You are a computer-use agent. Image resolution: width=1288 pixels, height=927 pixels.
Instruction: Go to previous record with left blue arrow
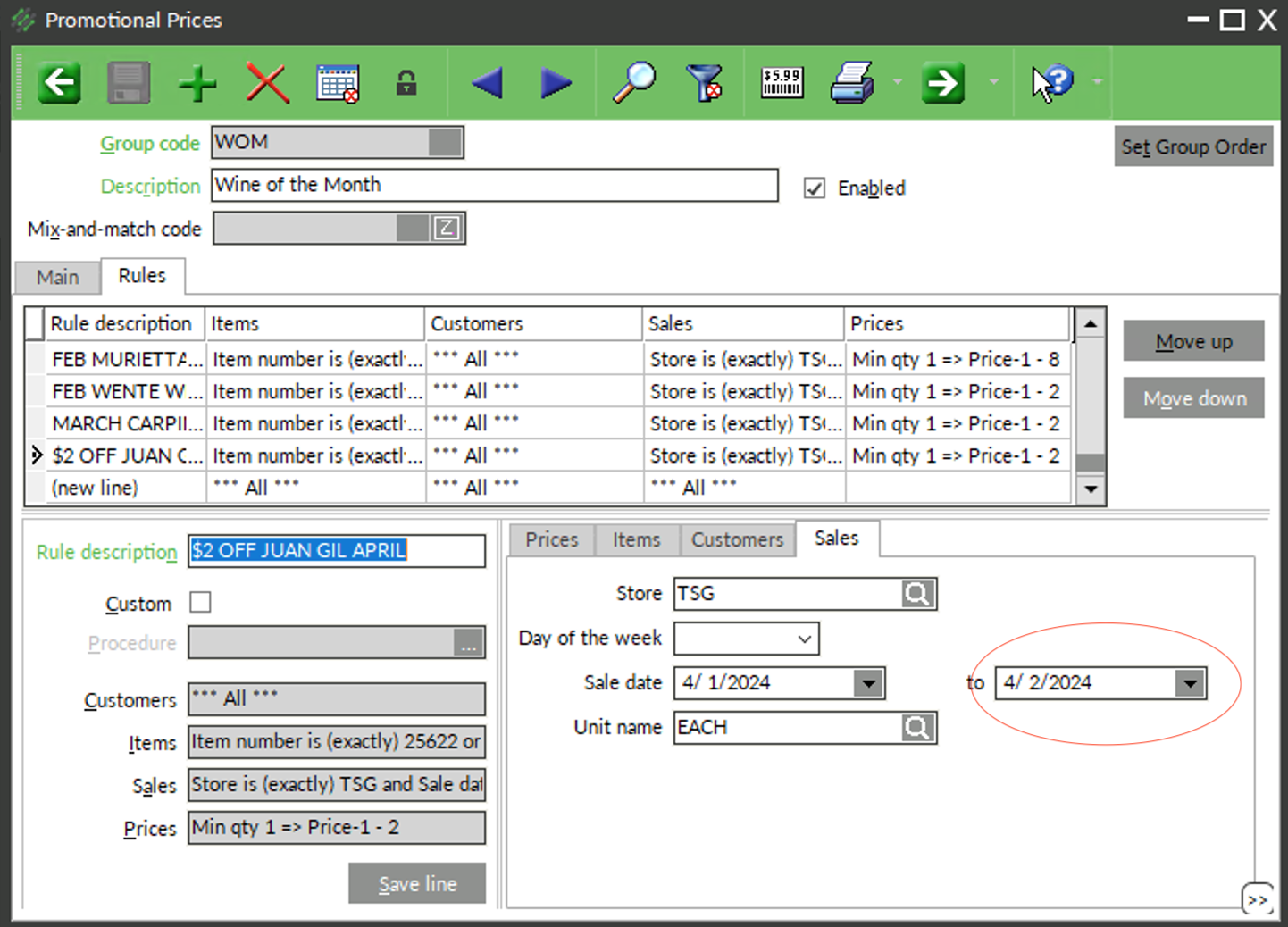click(487, 83)
